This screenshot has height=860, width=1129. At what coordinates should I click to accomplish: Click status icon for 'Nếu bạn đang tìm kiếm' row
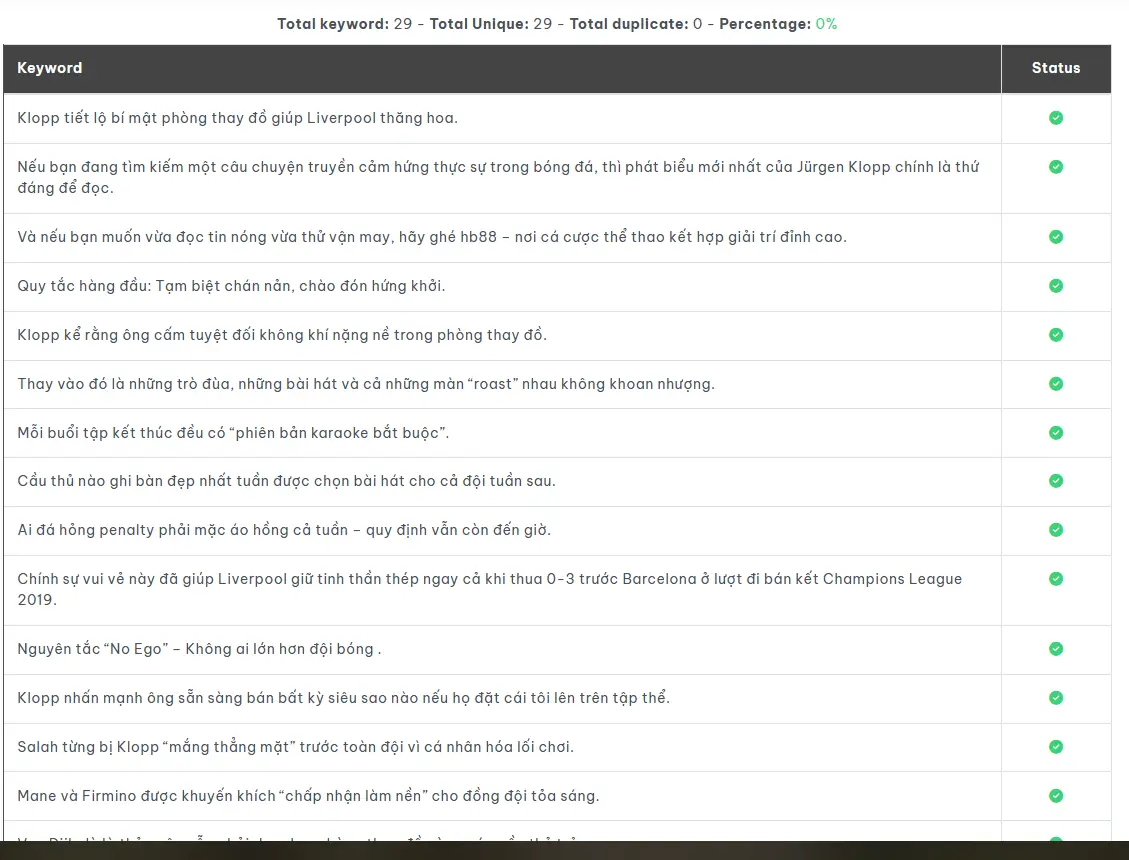pyautogui.click(x=1055, y=167)
